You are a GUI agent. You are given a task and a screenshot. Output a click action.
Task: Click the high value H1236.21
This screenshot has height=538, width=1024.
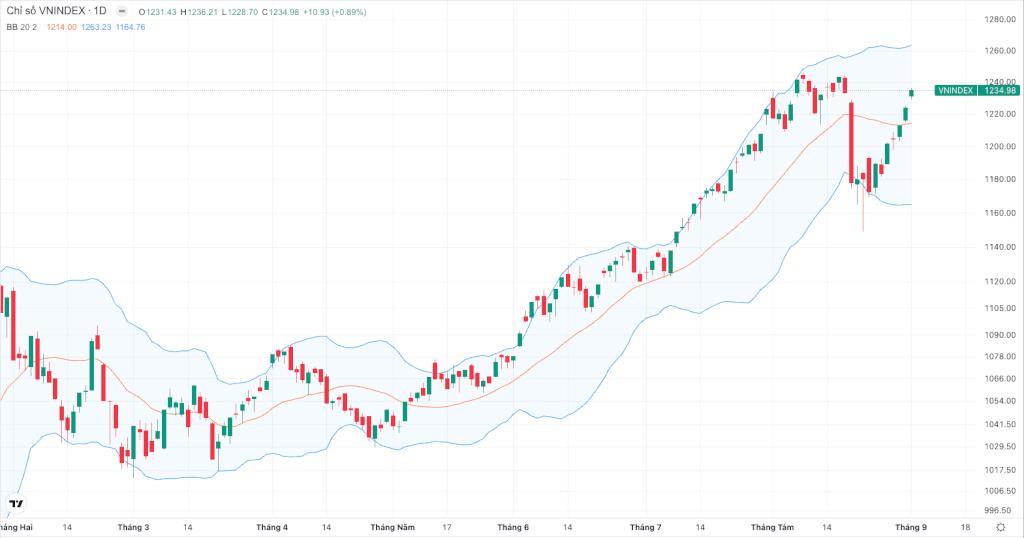[199, 12]
